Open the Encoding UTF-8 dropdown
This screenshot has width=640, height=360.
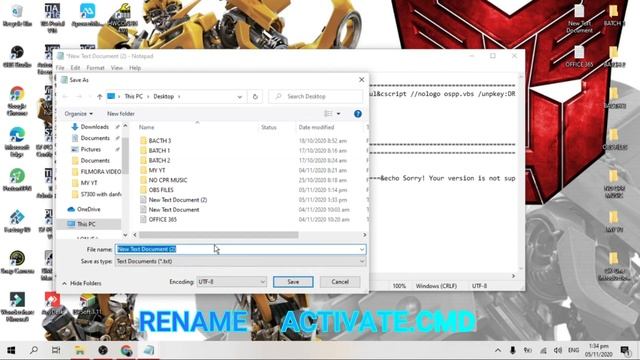coord(231,282)
